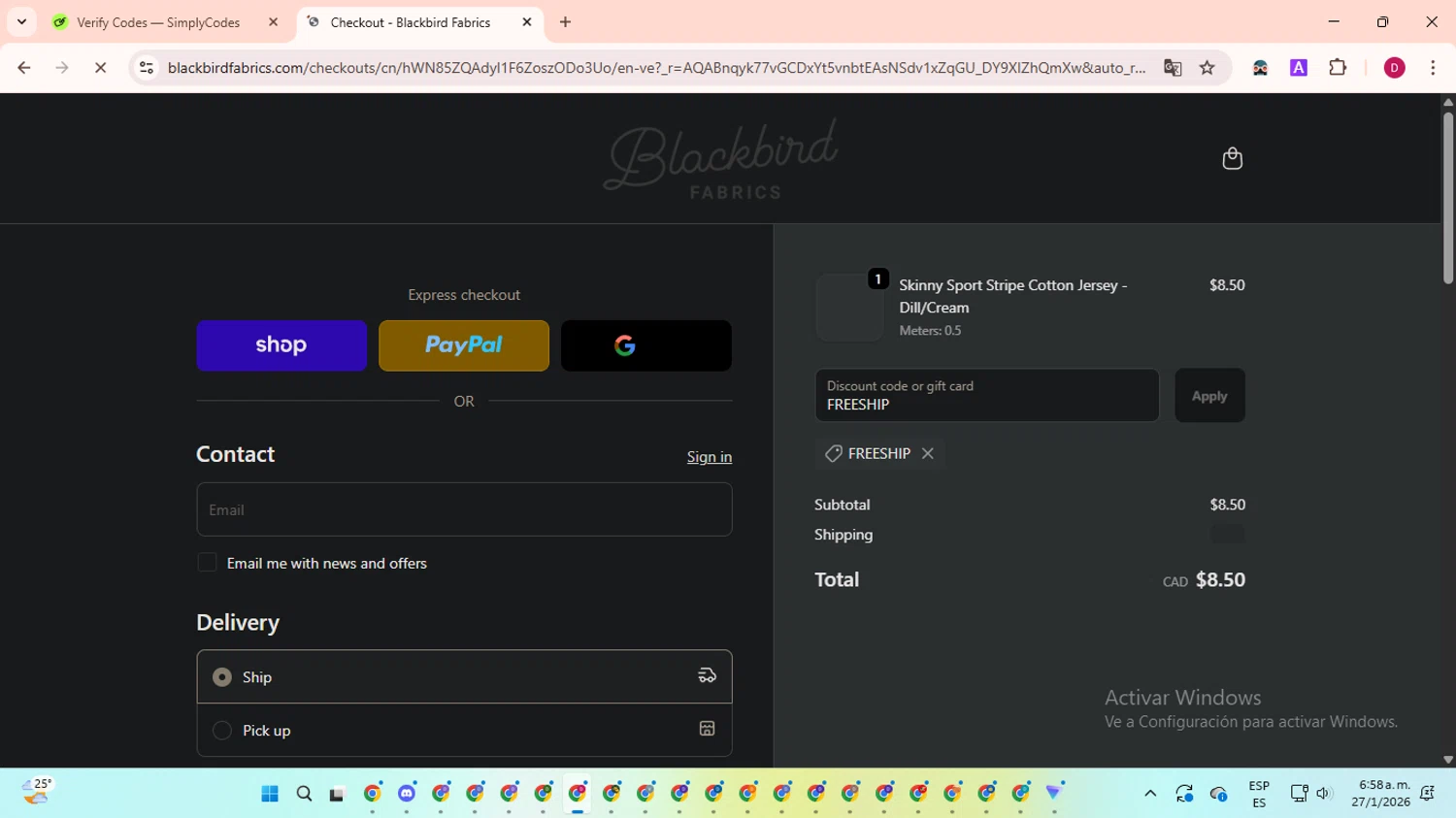Focus the Email input field
1456x818 pixels.
pyautogui.click(x=464, y=509)
